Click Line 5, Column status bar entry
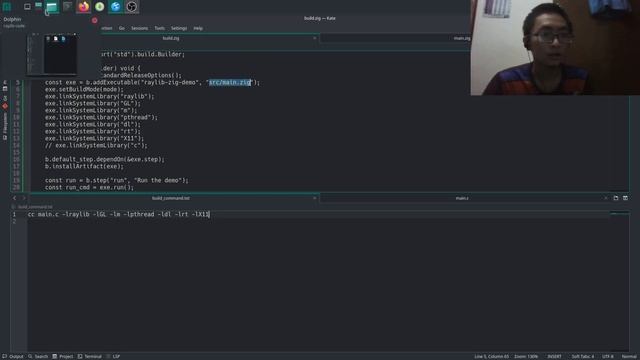Image resolution: width=640 pixels, height=360 pixels. coord(491,356)
